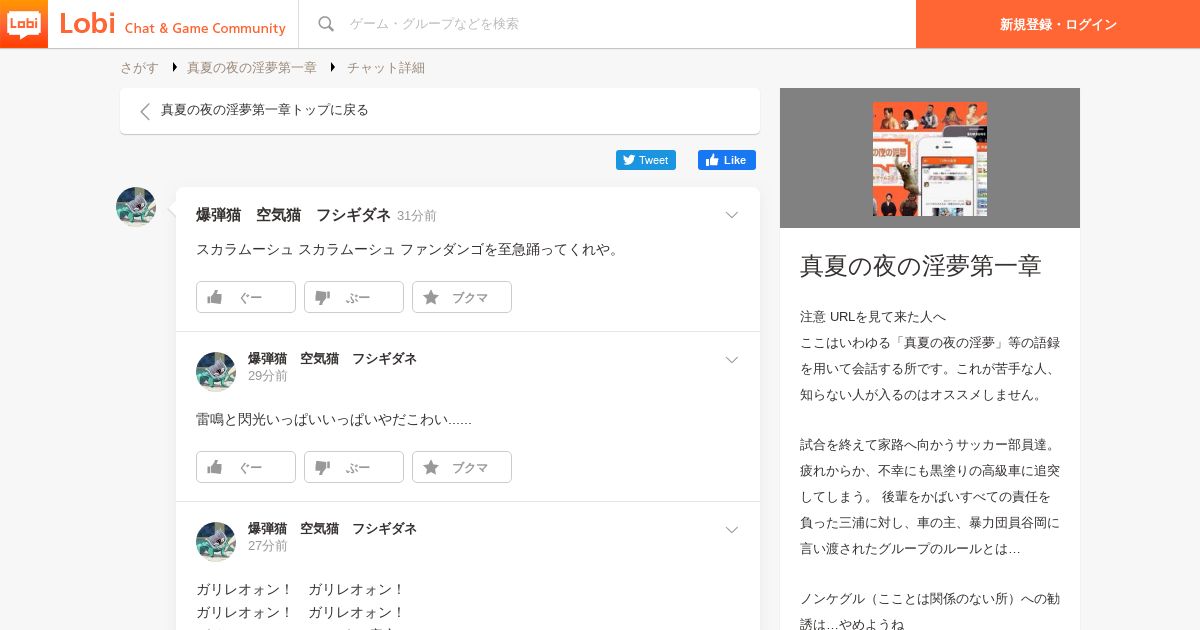Open username 爆弾猫 空気猫 フシギダネ on 27分前 post
1200x630 pixels.
click(x=332, y=529)
